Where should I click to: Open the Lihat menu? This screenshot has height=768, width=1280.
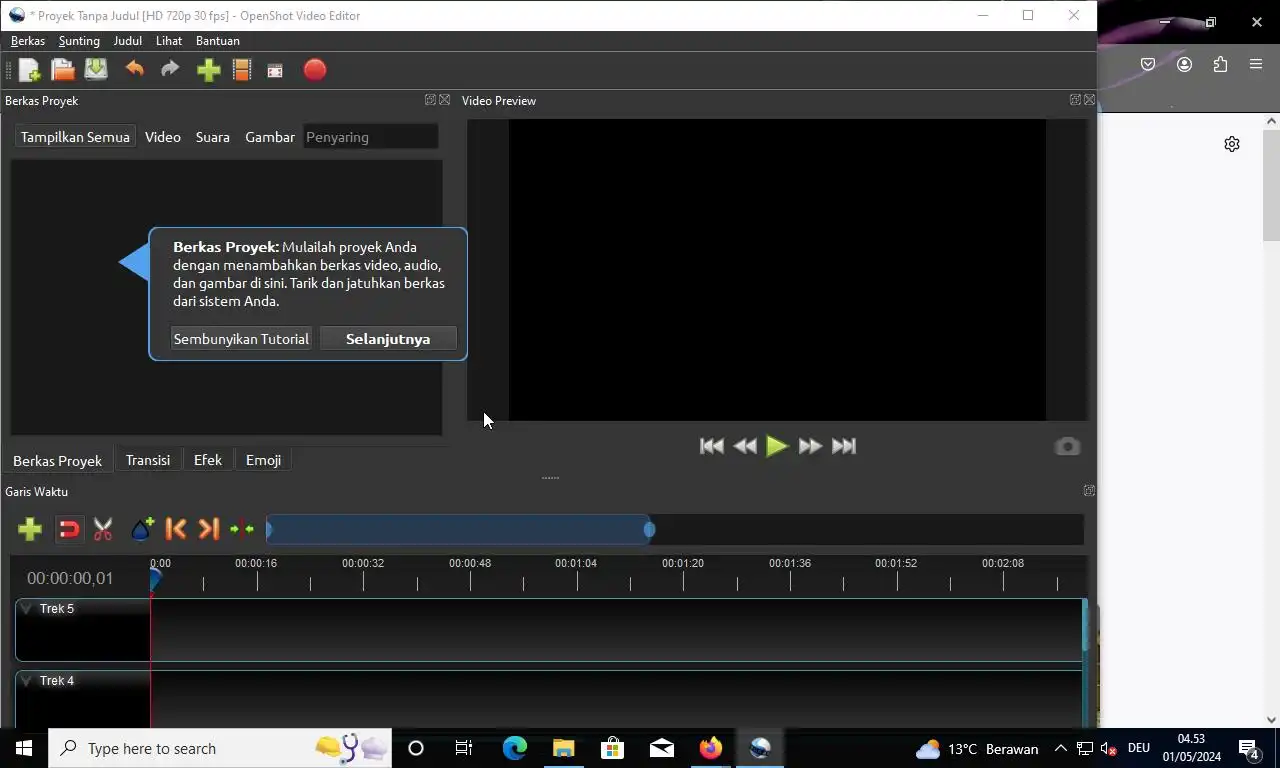click(x=169, y=41)
